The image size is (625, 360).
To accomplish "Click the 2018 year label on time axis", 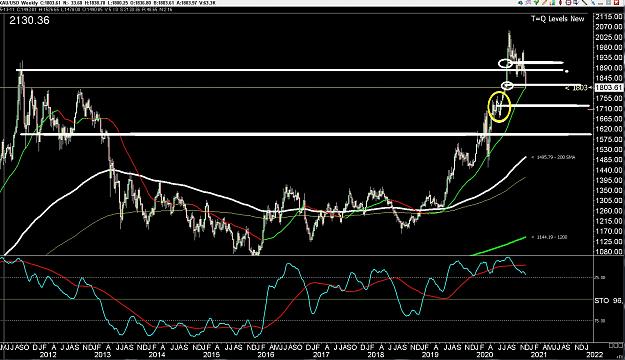I will click(x=375, y=354).
